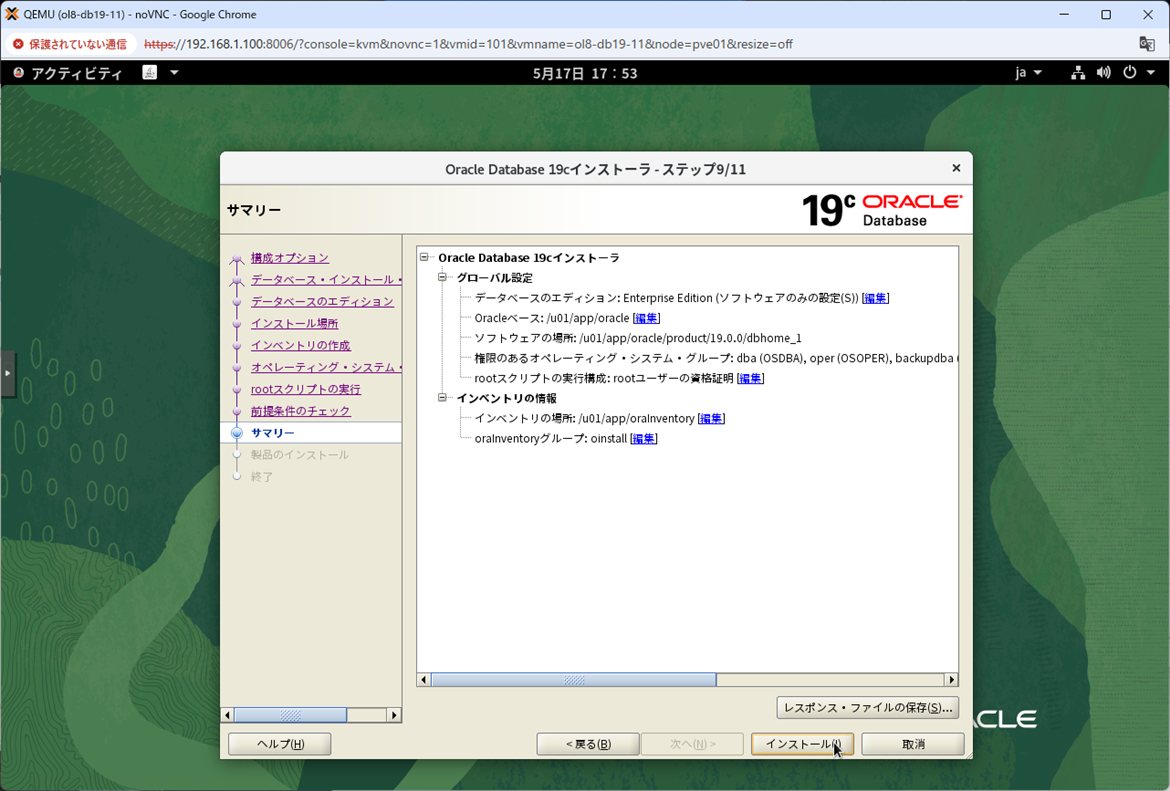Go to オペレーティング・システム step
1170x791 pixels.
[326, 367]
